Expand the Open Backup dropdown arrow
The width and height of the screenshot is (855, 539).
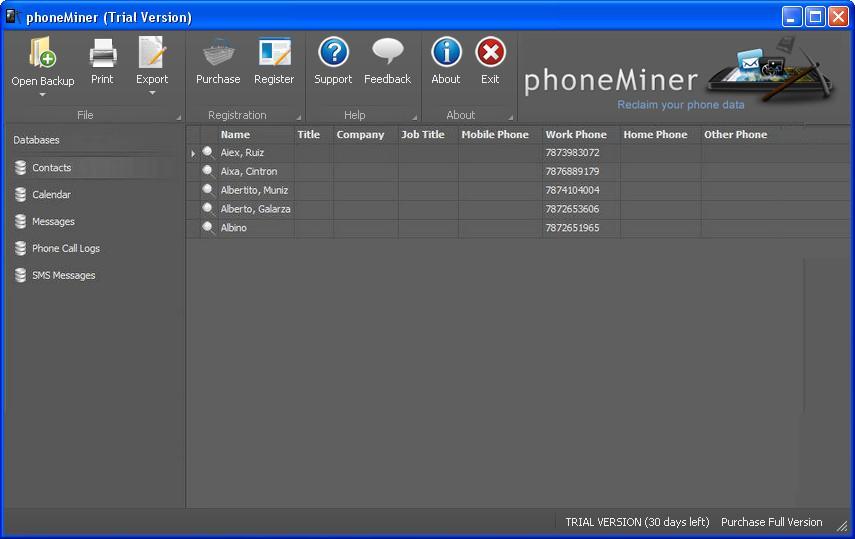coord(43,95)
